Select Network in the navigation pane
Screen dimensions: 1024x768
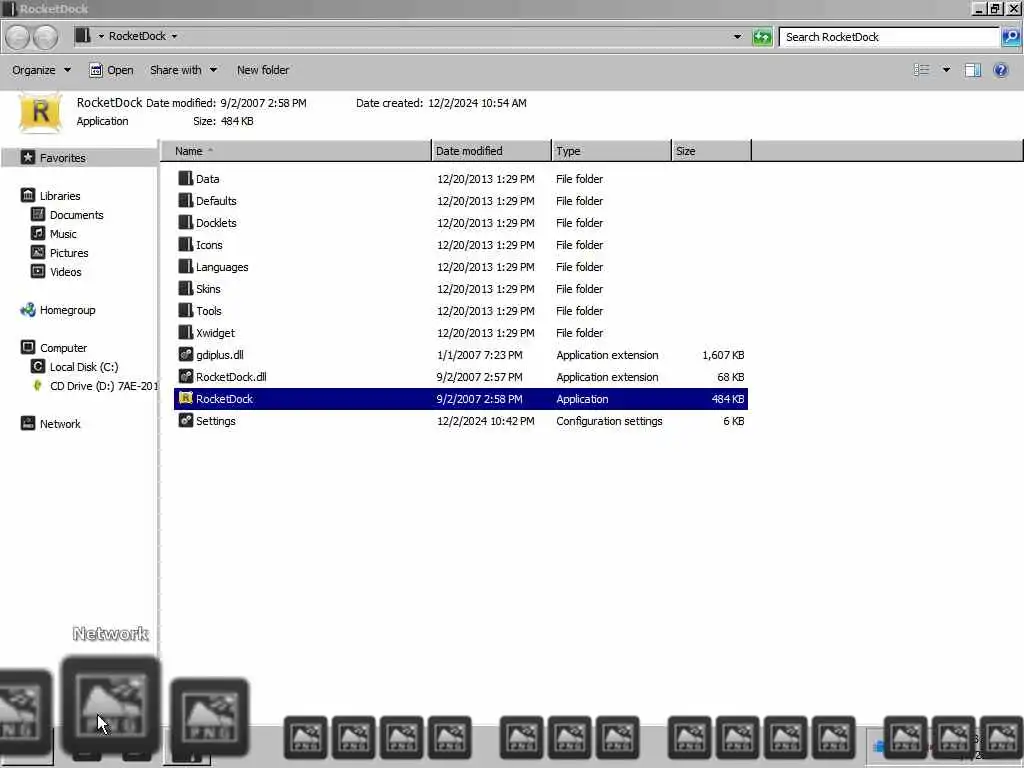[60, 424]
